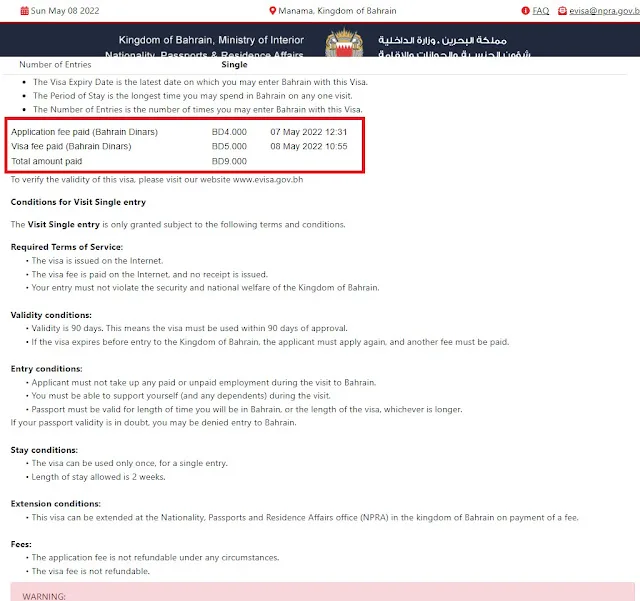The image size is (640, 601).
Task: Click the location pin icon near Manama
Action: click(x=273, y=11)
